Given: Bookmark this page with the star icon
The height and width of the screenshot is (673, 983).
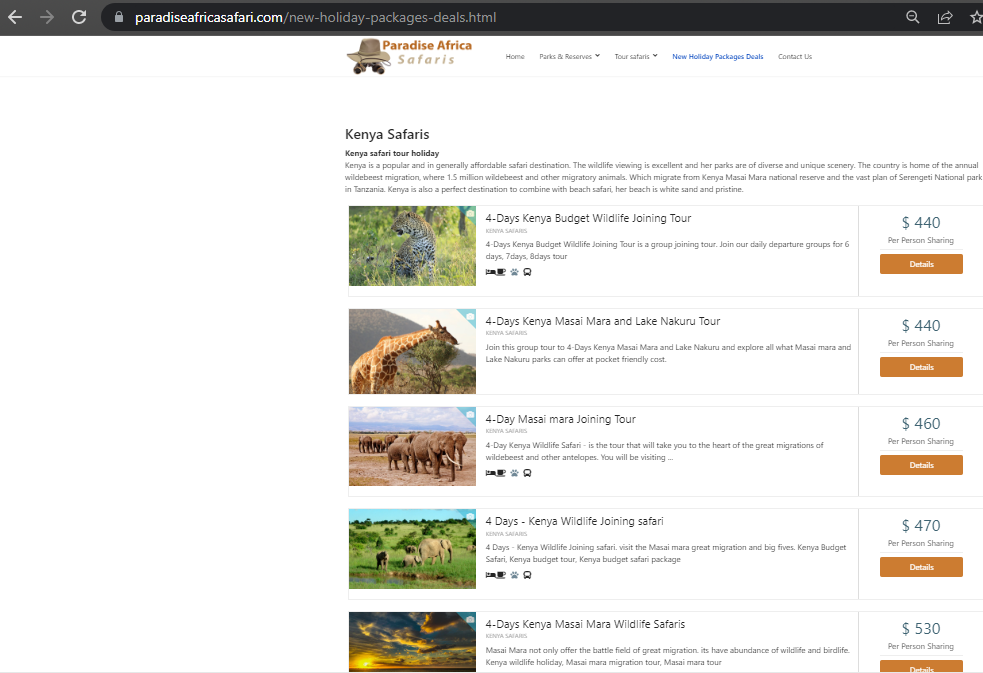Looking at the screenshot, I should click(975, 17).
